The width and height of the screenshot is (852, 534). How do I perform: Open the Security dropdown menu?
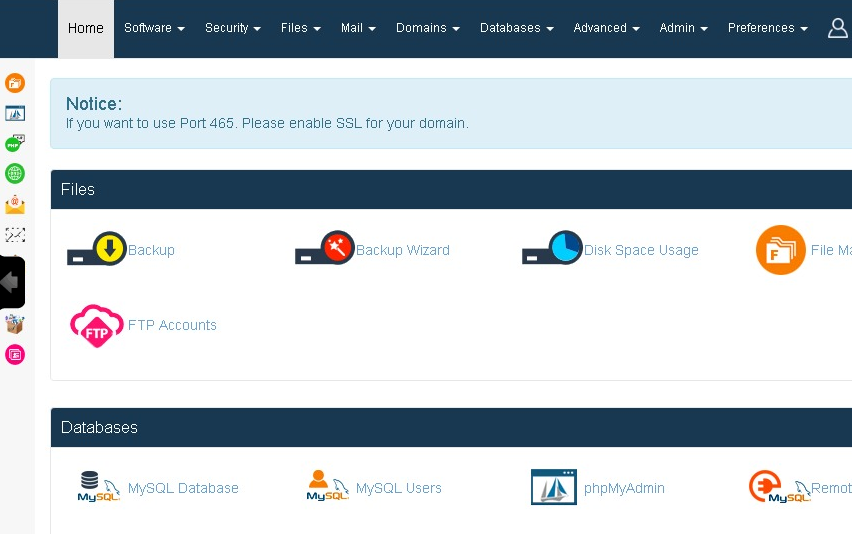click(232, 28)
